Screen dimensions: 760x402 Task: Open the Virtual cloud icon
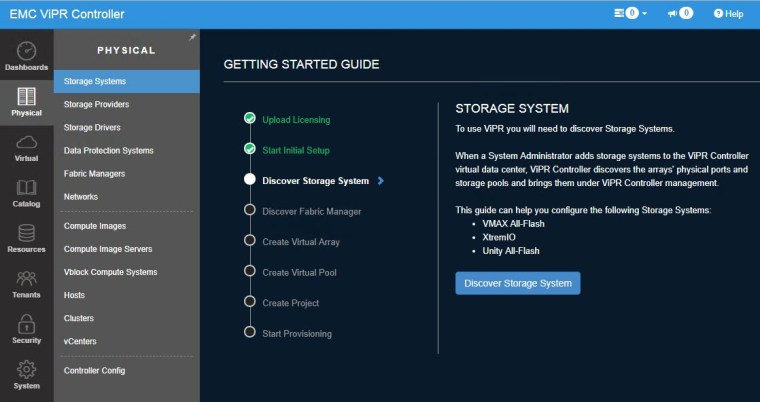pos(26,142)
